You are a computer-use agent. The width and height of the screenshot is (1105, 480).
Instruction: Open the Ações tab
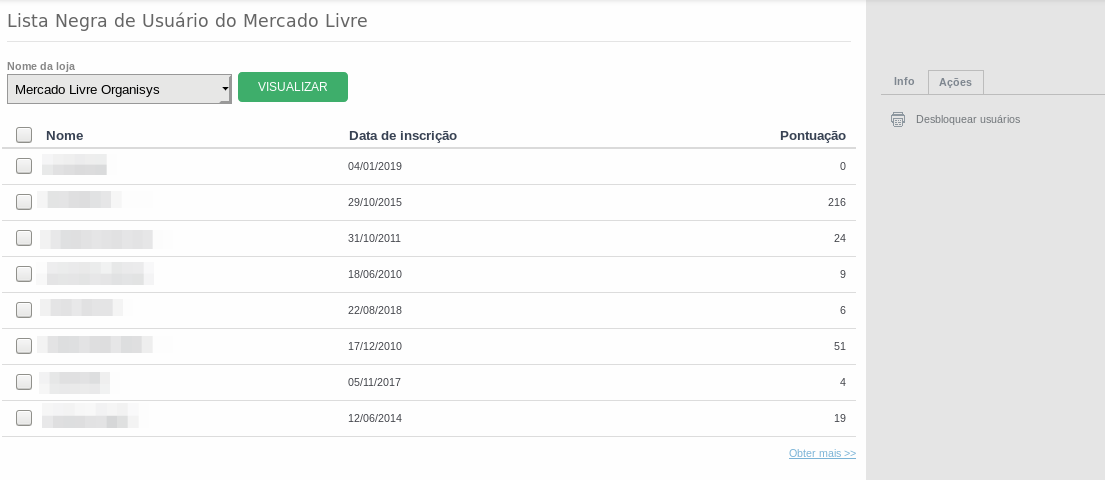[956, 82]
